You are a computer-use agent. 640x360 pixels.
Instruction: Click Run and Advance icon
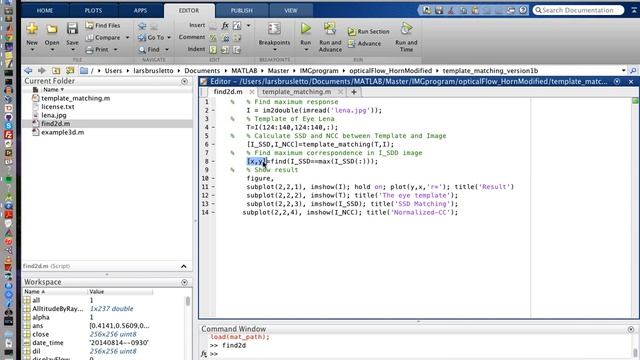tap(330, 29)
